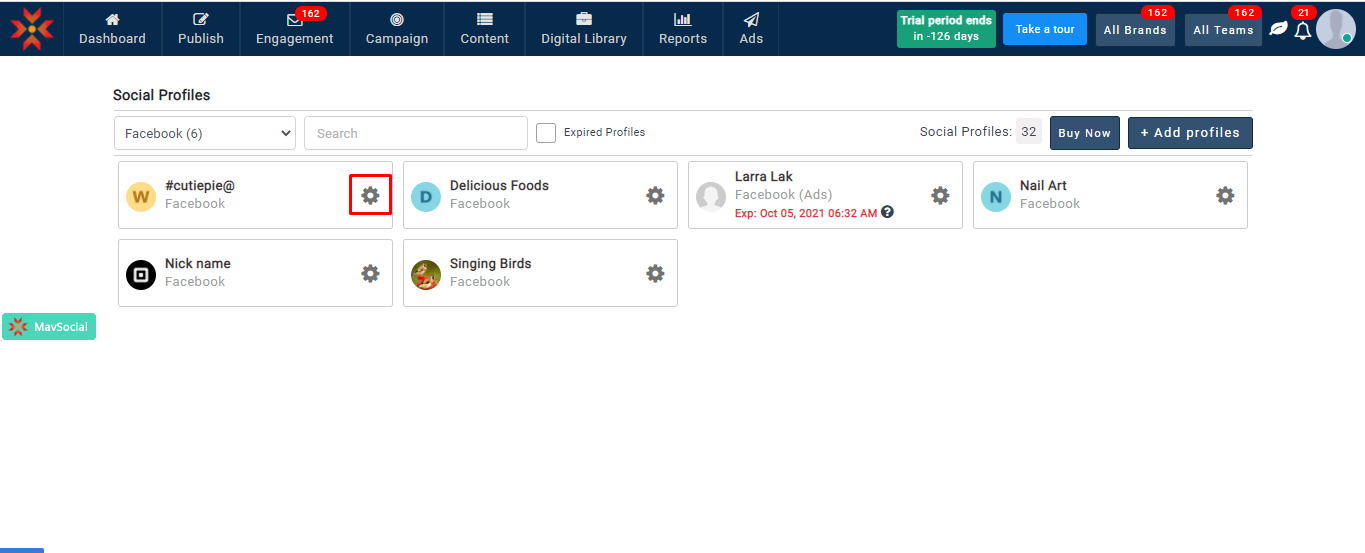
Task: Open the All Teams selector
Action: pos(1223,30)
